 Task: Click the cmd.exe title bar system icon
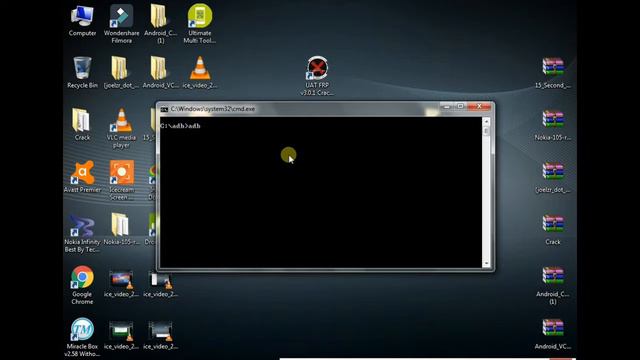(164, 109)
